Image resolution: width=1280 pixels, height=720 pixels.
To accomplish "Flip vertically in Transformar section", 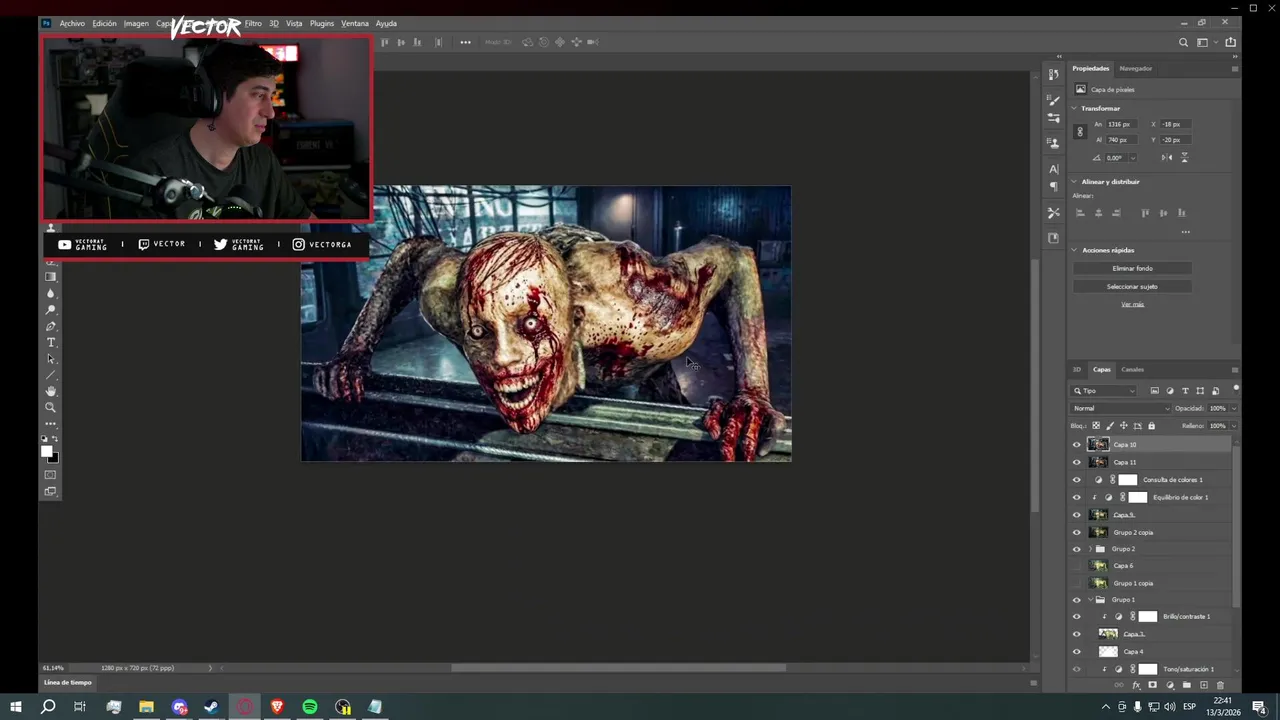I will (1185, 158).
